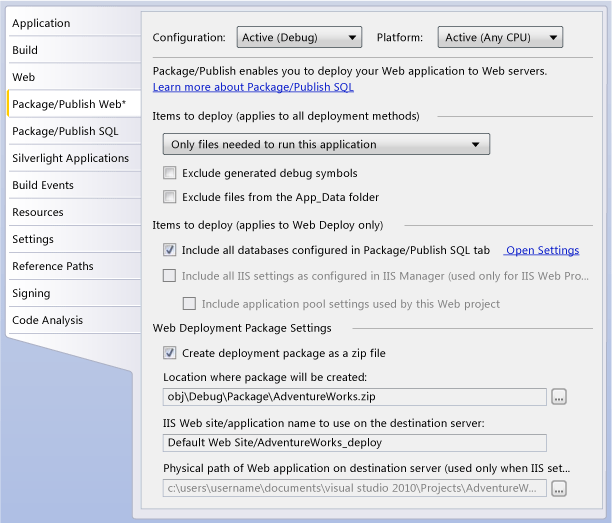Open the Package/Publish SQL tab
This screenshot has height=523, width=612.
pyautogui.click(x=74, y=131)
